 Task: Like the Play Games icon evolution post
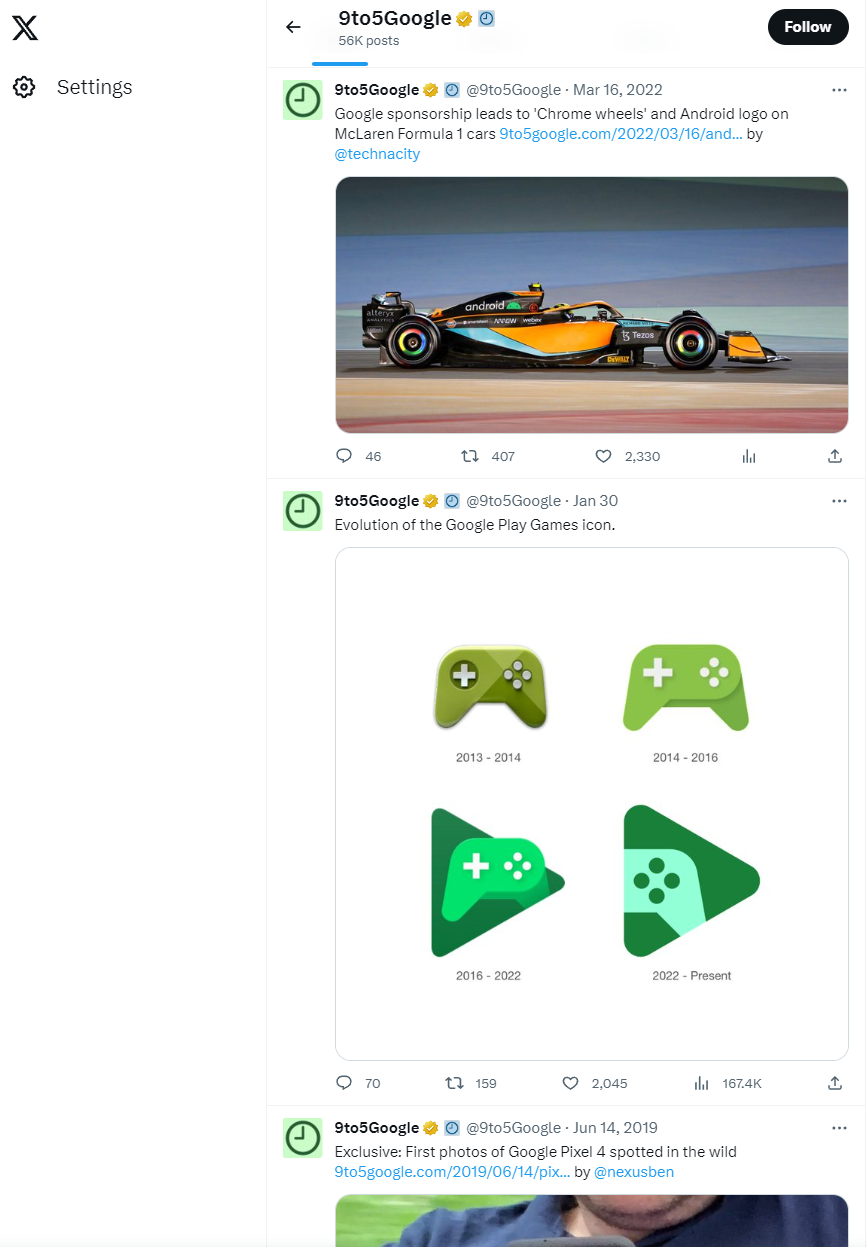pos(569,1083)
